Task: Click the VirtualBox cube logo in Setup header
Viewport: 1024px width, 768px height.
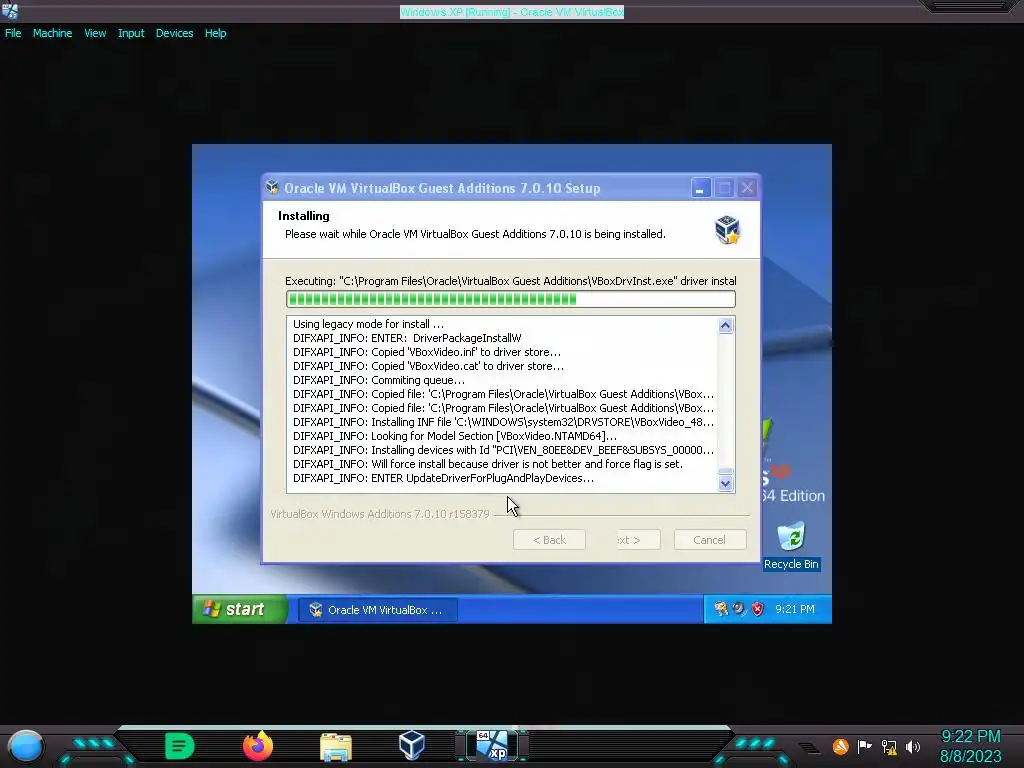Action: pyautogui.click(x=727, y=230)
